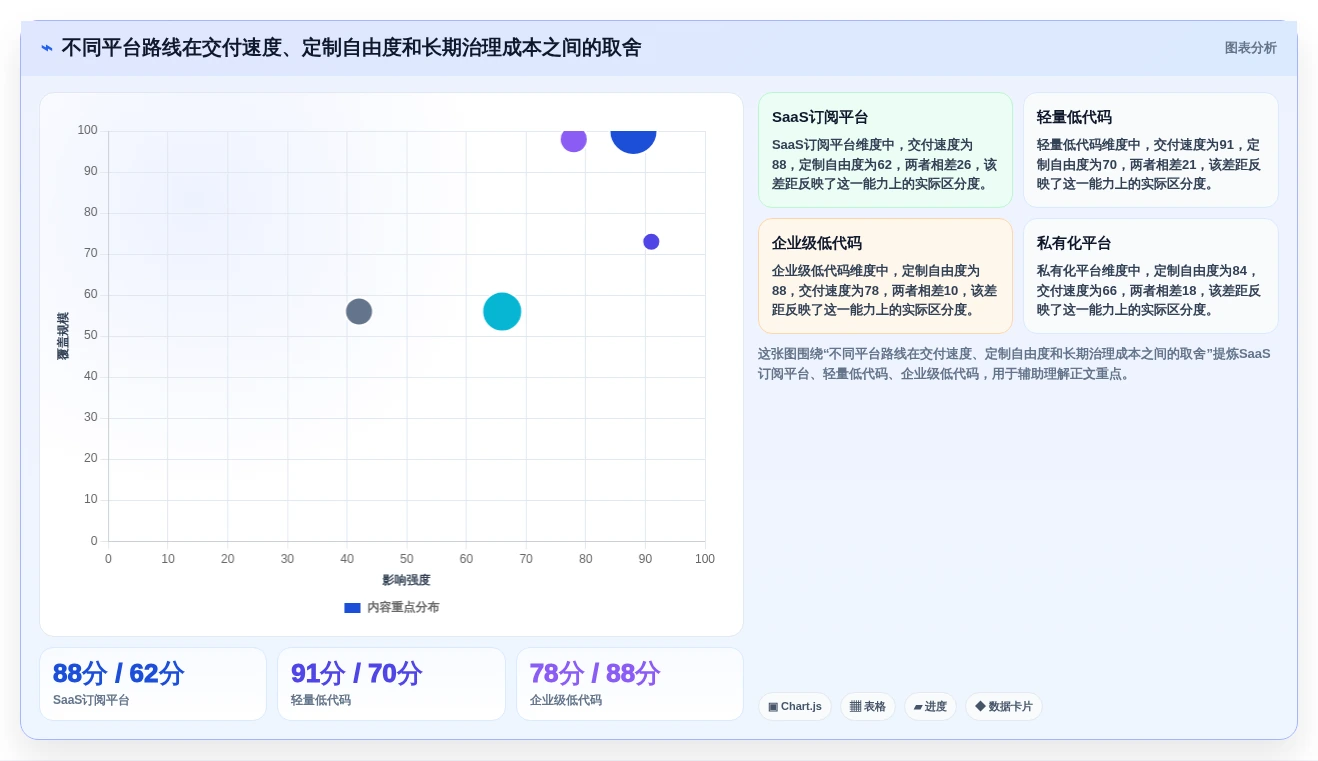Click the 78分 / 88分 stat card

pyautogui.click(x=630, y=684)
